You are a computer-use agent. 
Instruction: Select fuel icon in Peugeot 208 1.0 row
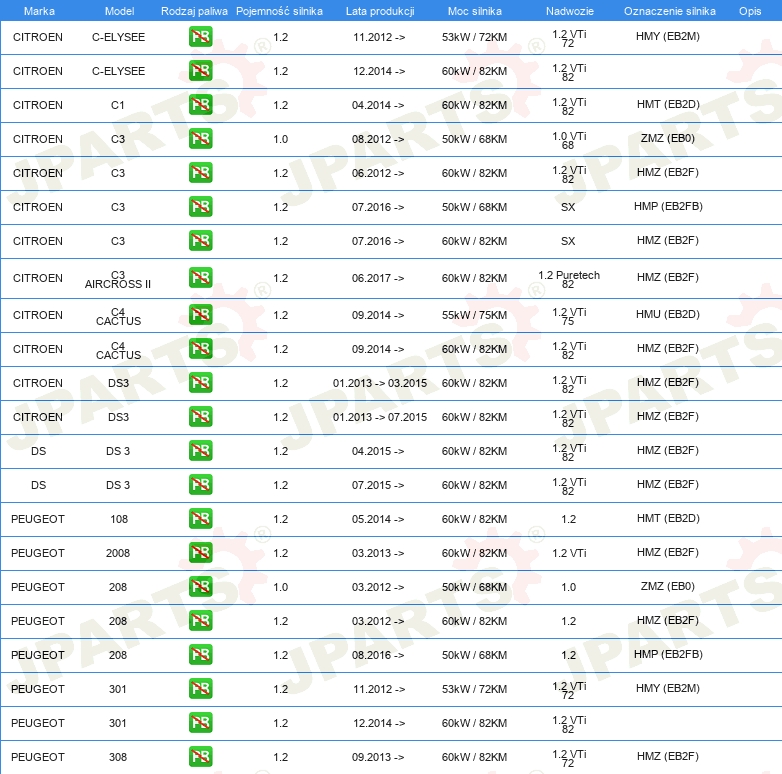[x=200, y=586]
